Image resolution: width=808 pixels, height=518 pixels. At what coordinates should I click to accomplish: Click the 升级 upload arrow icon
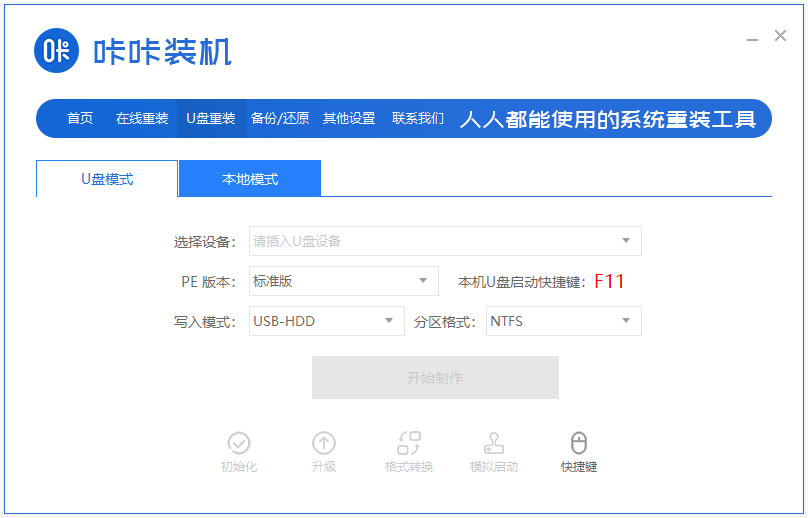click(324, 443)
